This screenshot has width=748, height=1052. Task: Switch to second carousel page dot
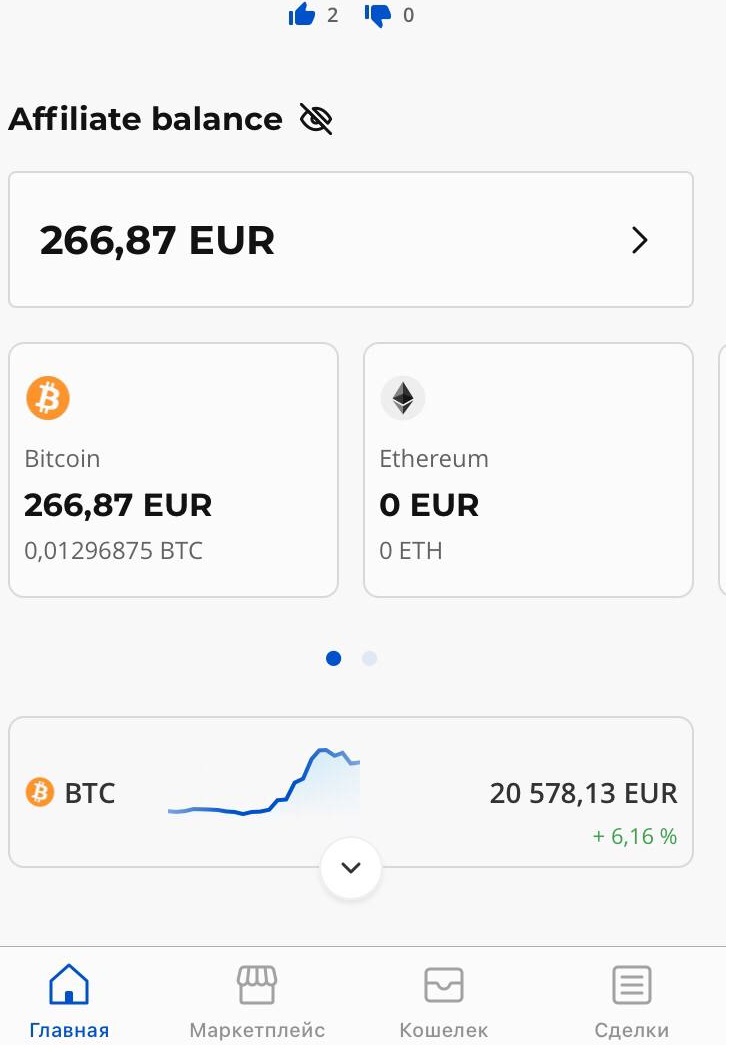point(369,658)
